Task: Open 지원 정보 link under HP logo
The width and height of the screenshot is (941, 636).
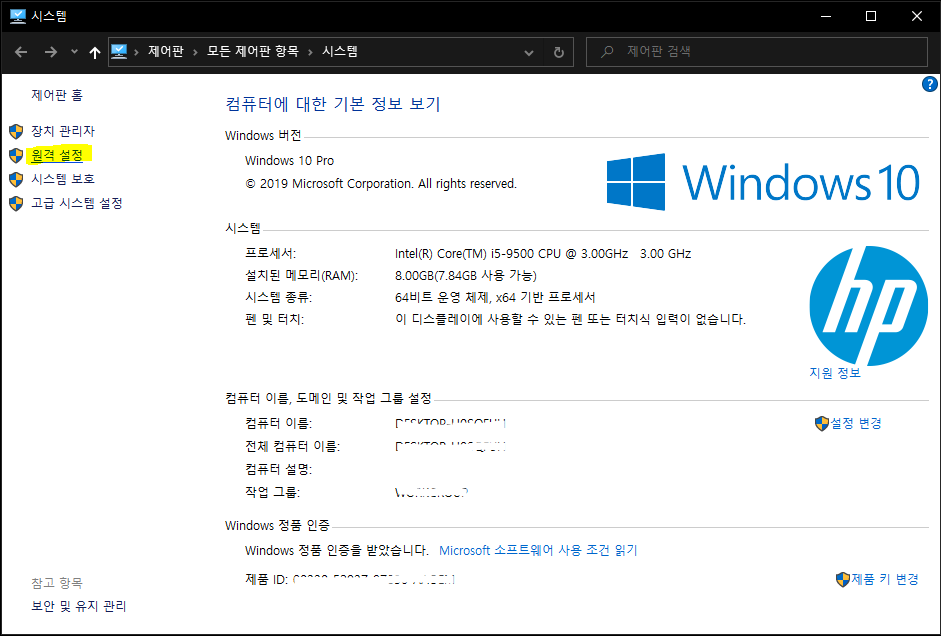Action: click(x=835, y=373)
